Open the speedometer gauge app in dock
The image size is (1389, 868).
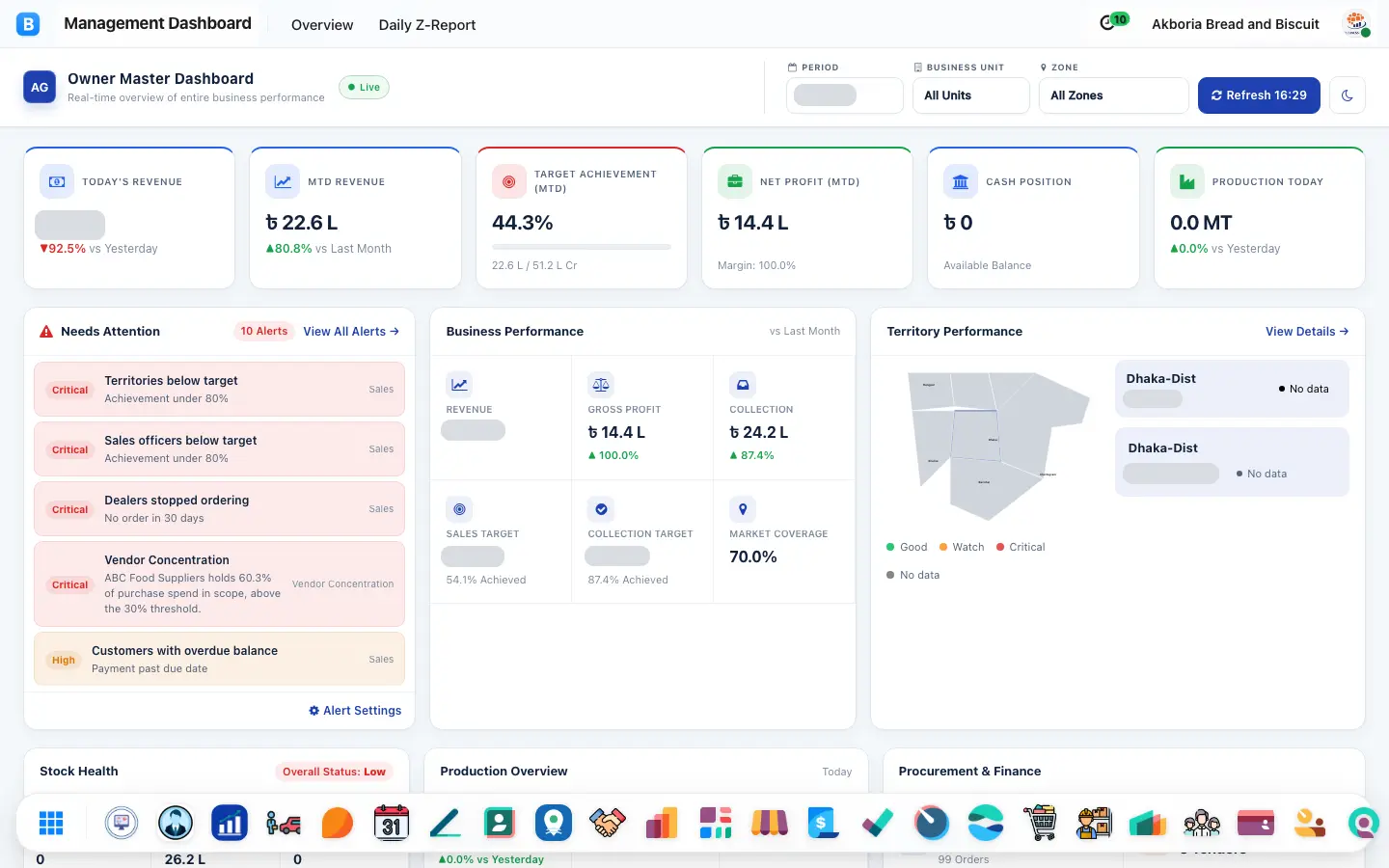click(x=932, y=823)
